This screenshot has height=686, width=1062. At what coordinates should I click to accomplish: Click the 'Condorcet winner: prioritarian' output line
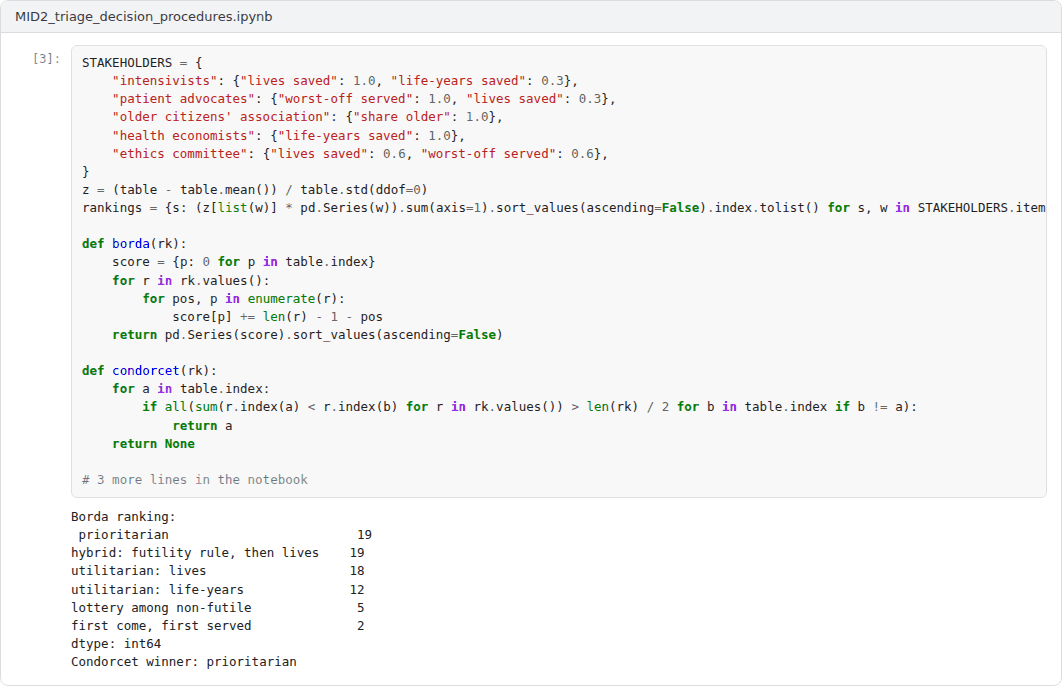point(184,662)
